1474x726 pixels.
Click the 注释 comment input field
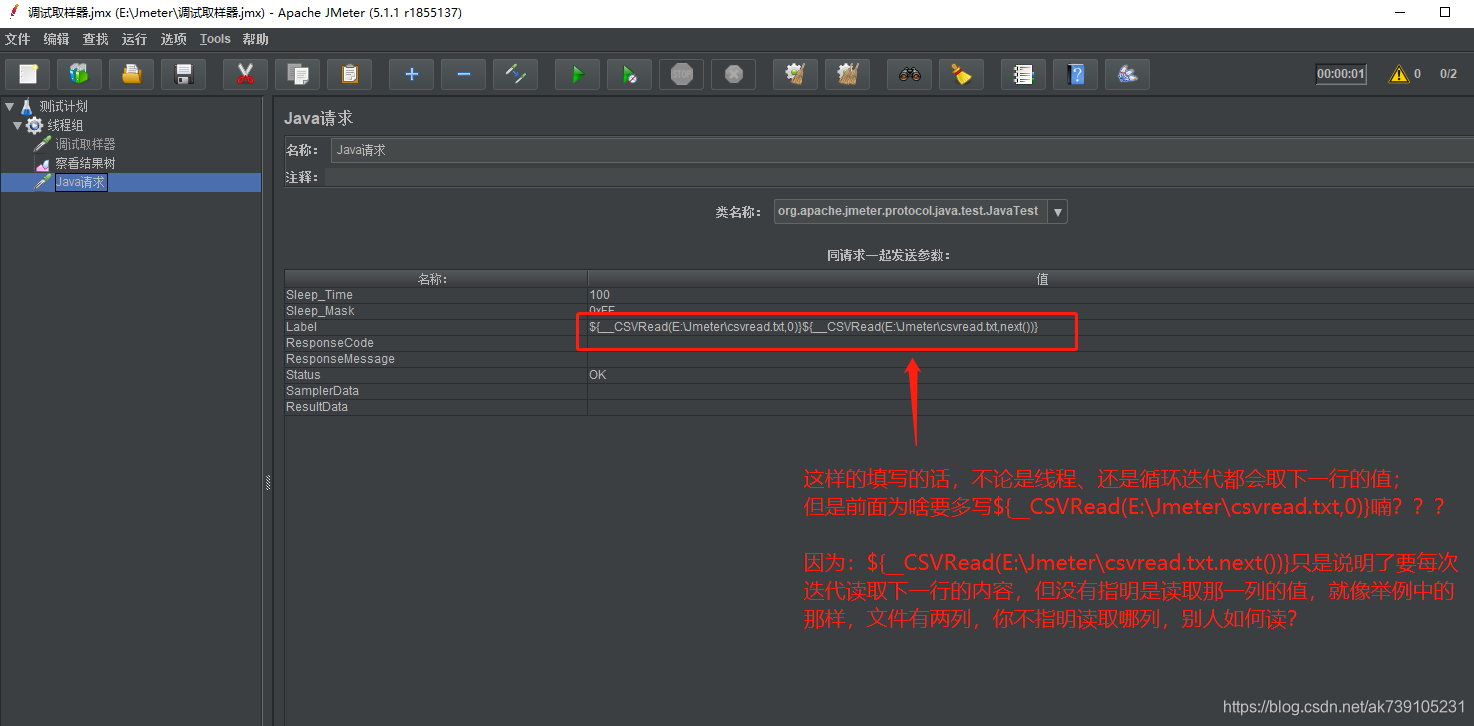pyautogui.click(x=899, y=177)
